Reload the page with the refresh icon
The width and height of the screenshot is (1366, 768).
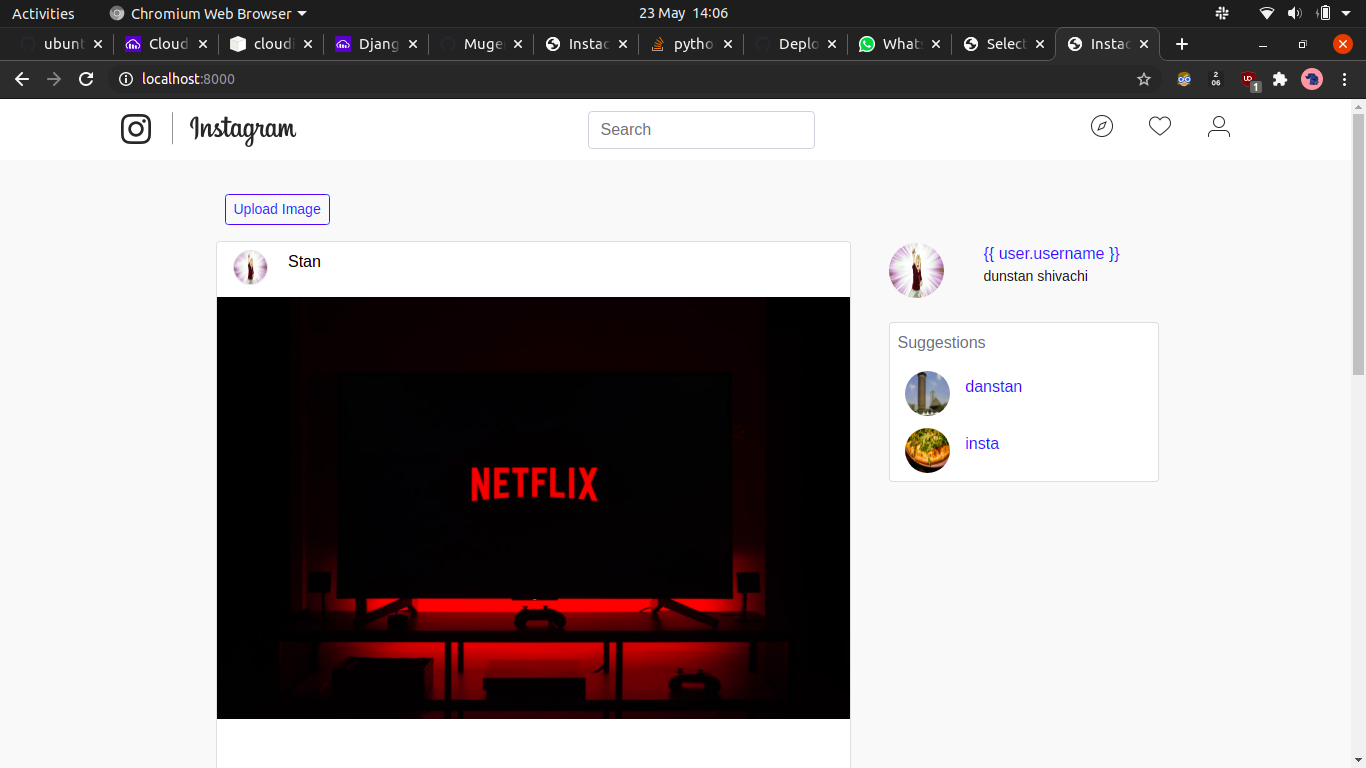[x=86, y=79]
